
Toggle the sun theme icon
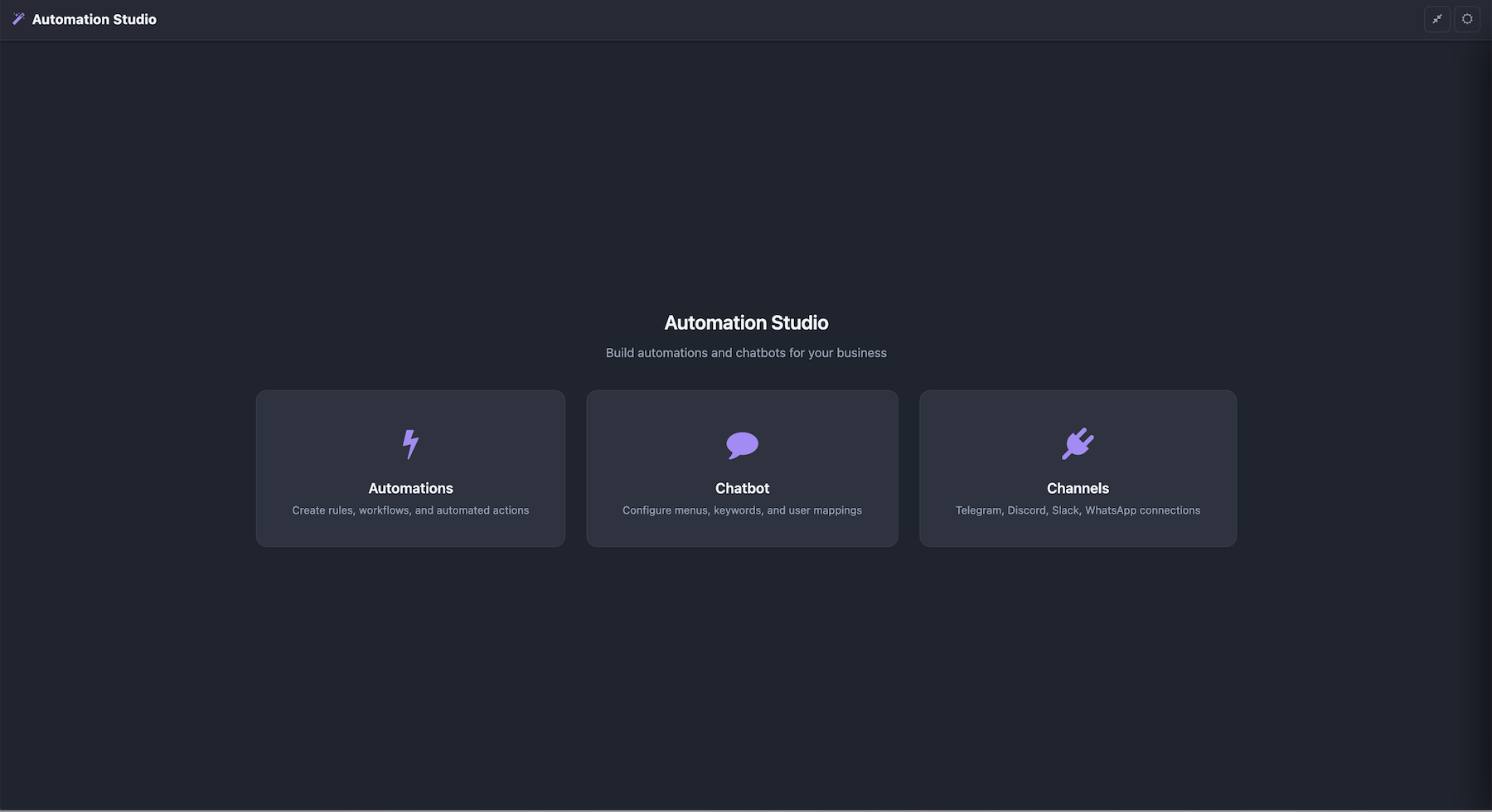coord(1466,19)
